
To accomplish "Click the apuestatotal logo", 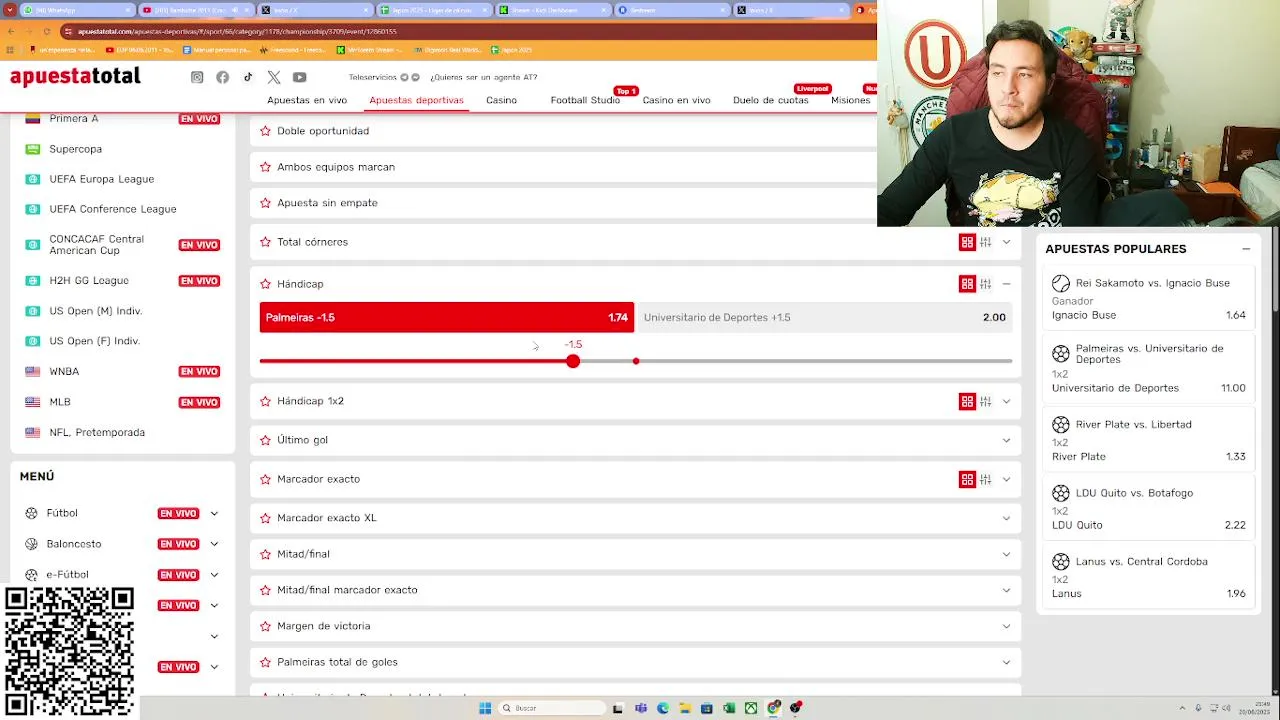I will (x=75, y=77).
